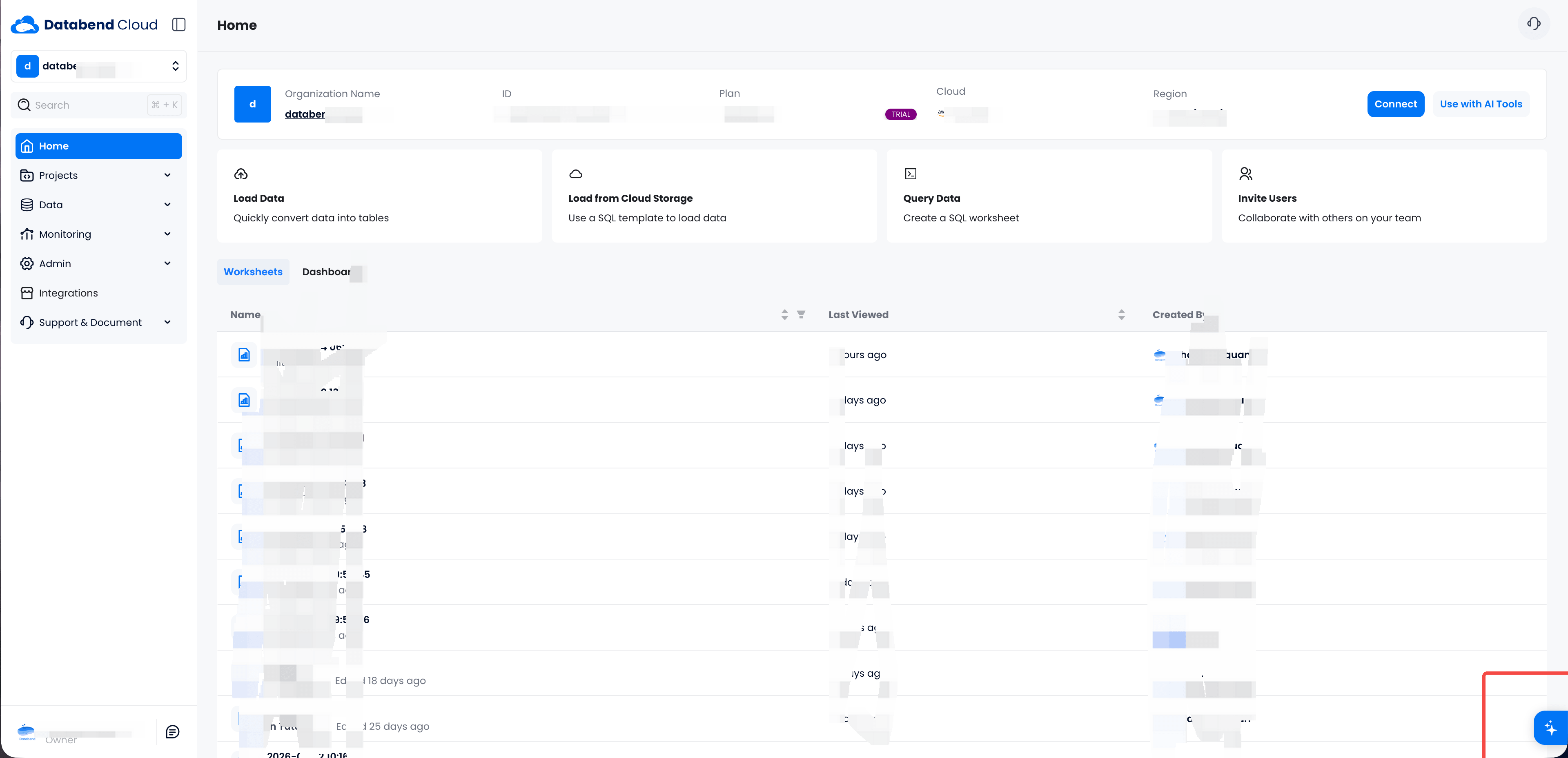Viewport: 1568px width, 758px height.
Task: Click the purple TRIAL plan badge
Action: [x=901, y=114]
